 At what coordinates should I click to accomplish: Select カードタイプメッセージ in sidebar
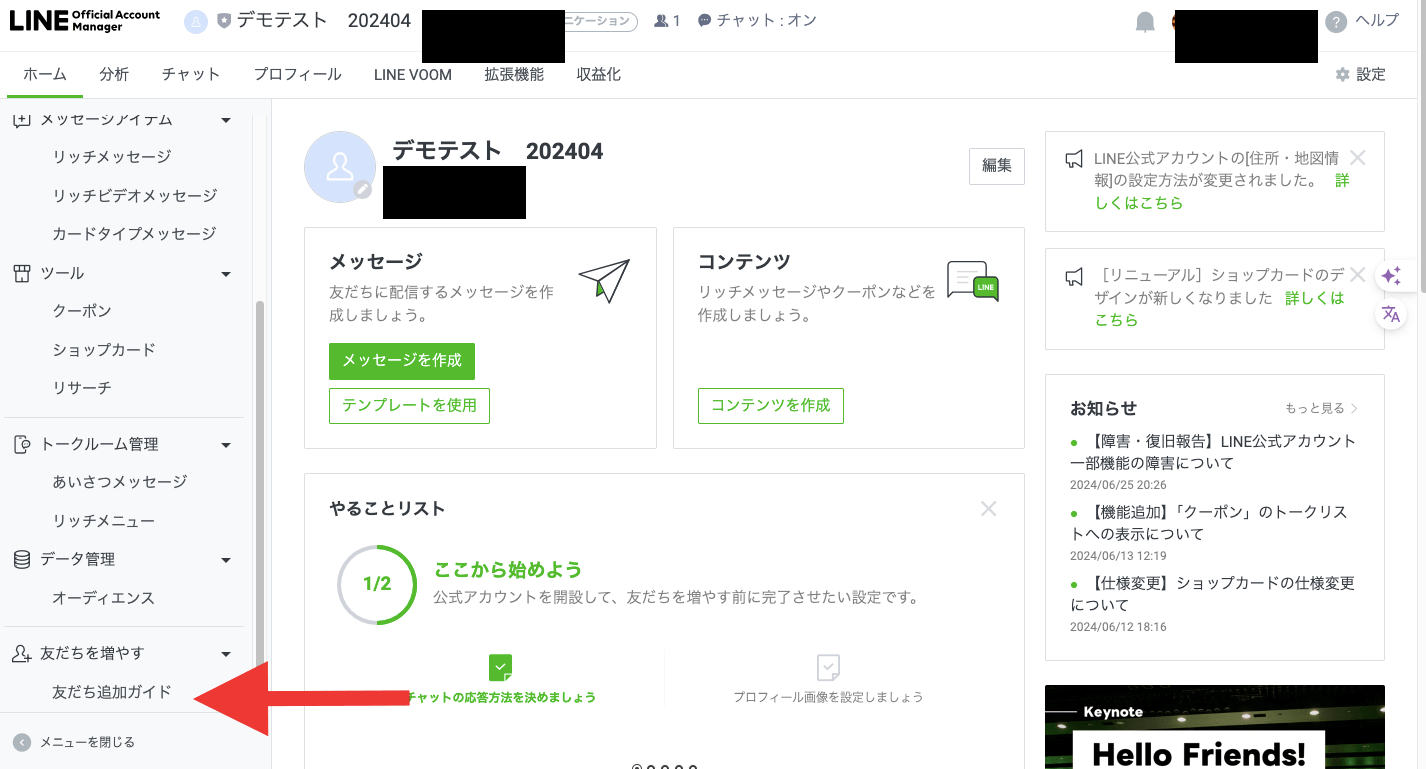tap(134, 234)
